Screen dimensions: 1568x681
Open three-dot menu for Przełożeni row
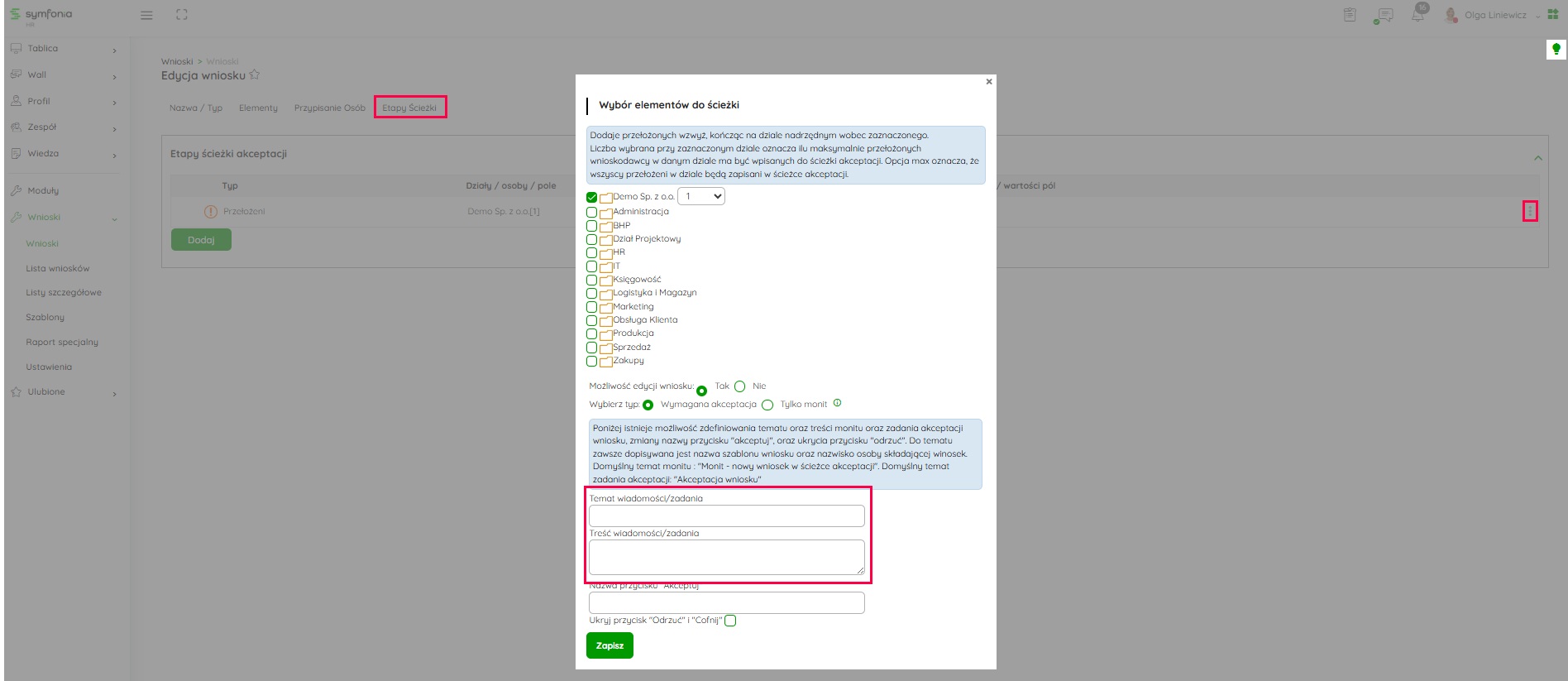1530,212
